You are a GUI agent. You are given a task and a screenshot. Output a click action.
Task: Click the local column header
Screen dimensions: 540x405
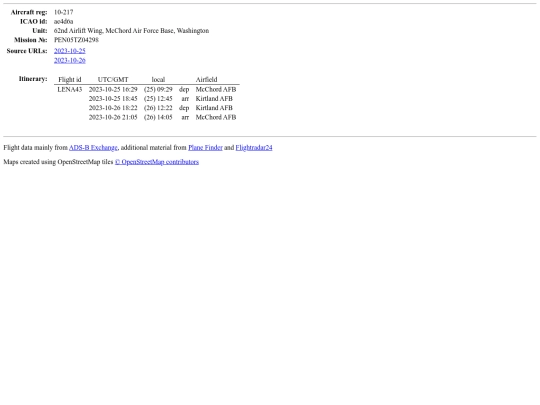coord(158,80)
